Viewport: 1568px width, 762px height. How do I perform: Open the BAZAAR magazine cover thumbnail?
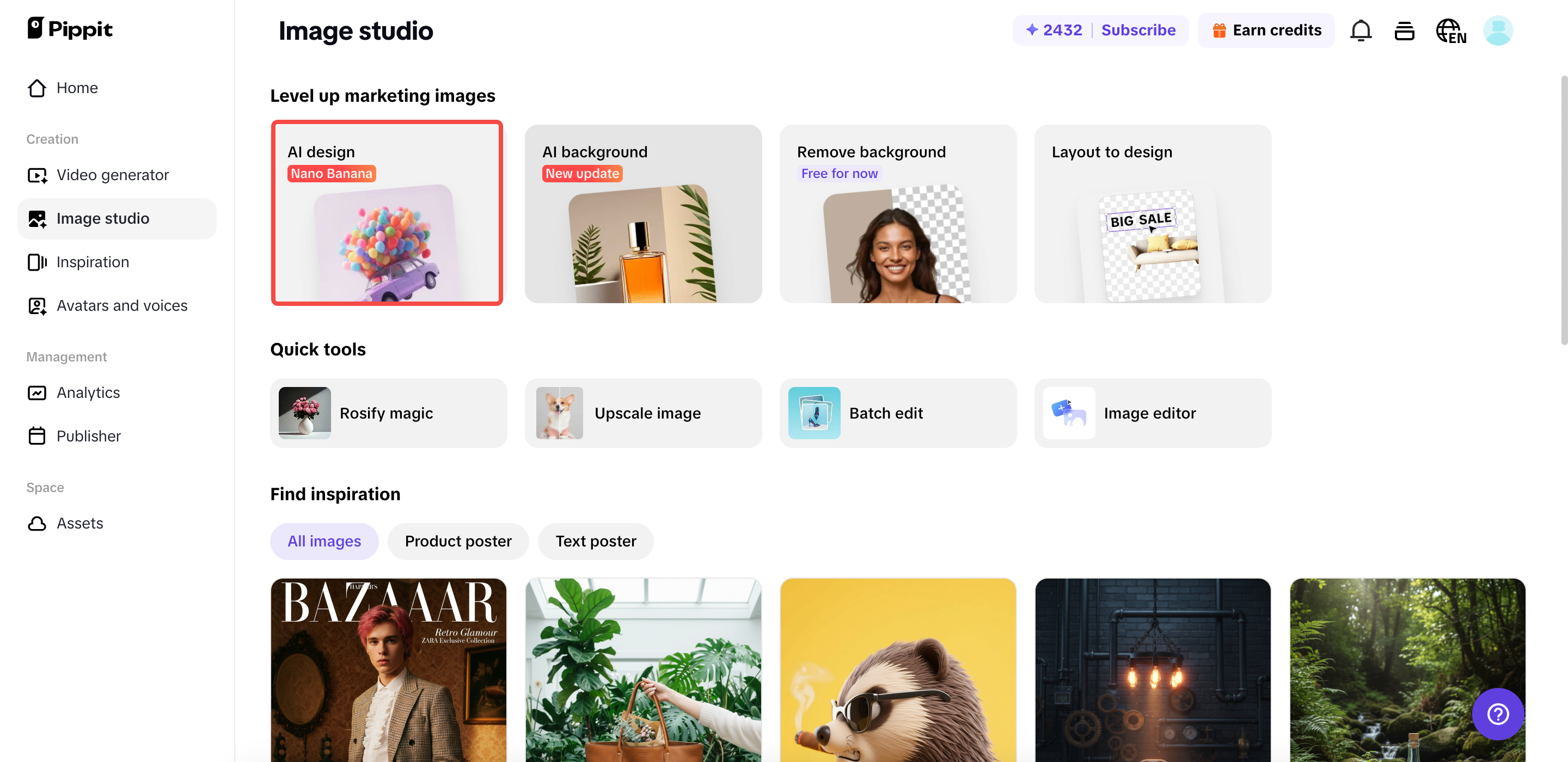pos(388,669)
